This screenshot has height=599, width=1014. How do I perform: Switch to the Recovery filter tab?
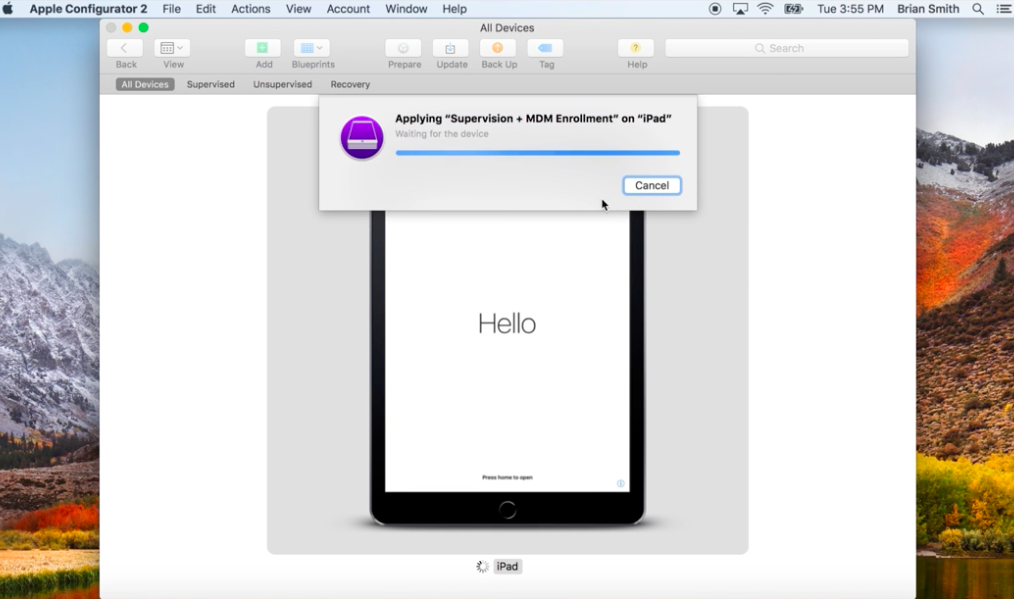[x=350, y=84]
